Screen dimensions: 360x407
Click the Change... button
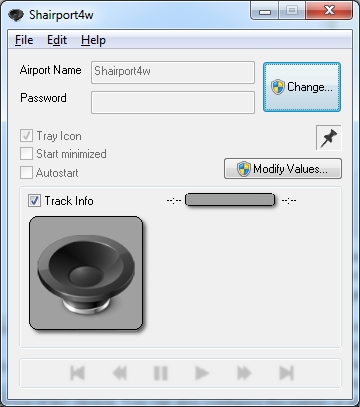[302, 87]
